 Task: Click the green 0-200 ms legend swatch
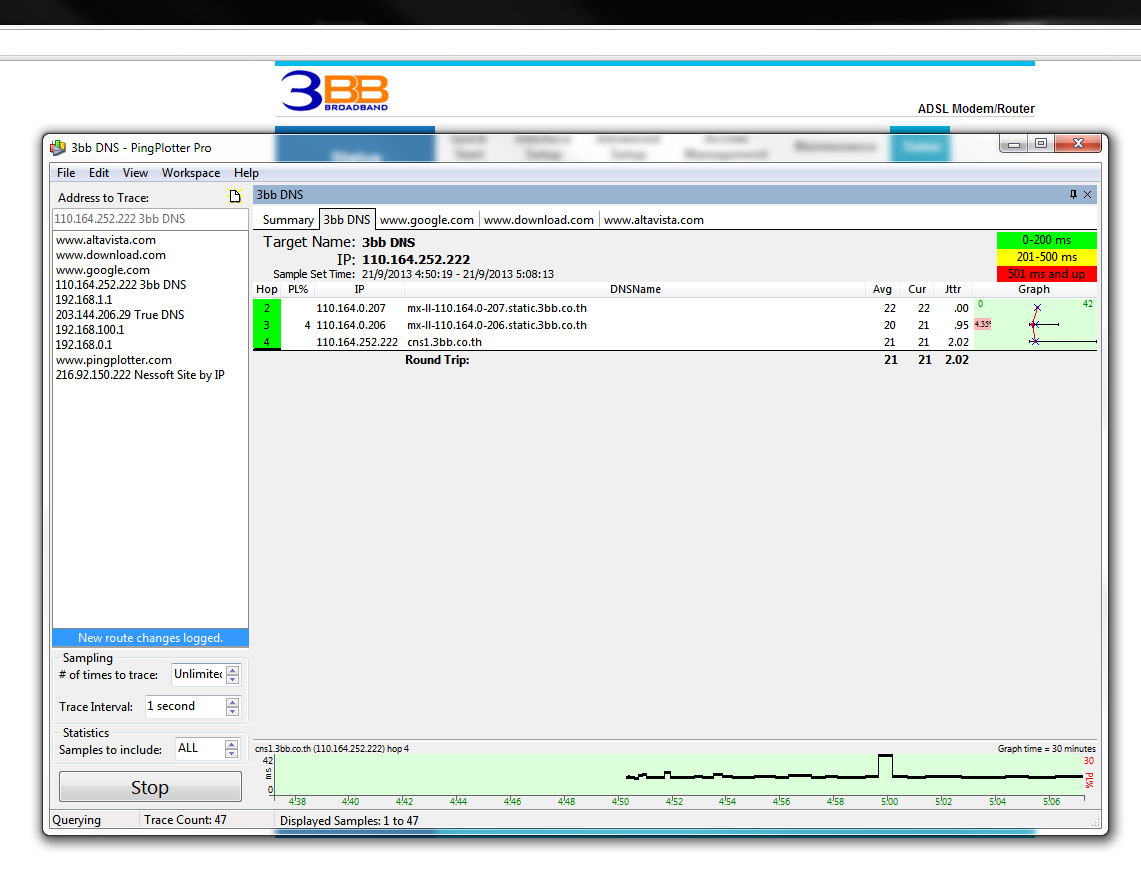pyautogui.click(x=1046, y=241)
